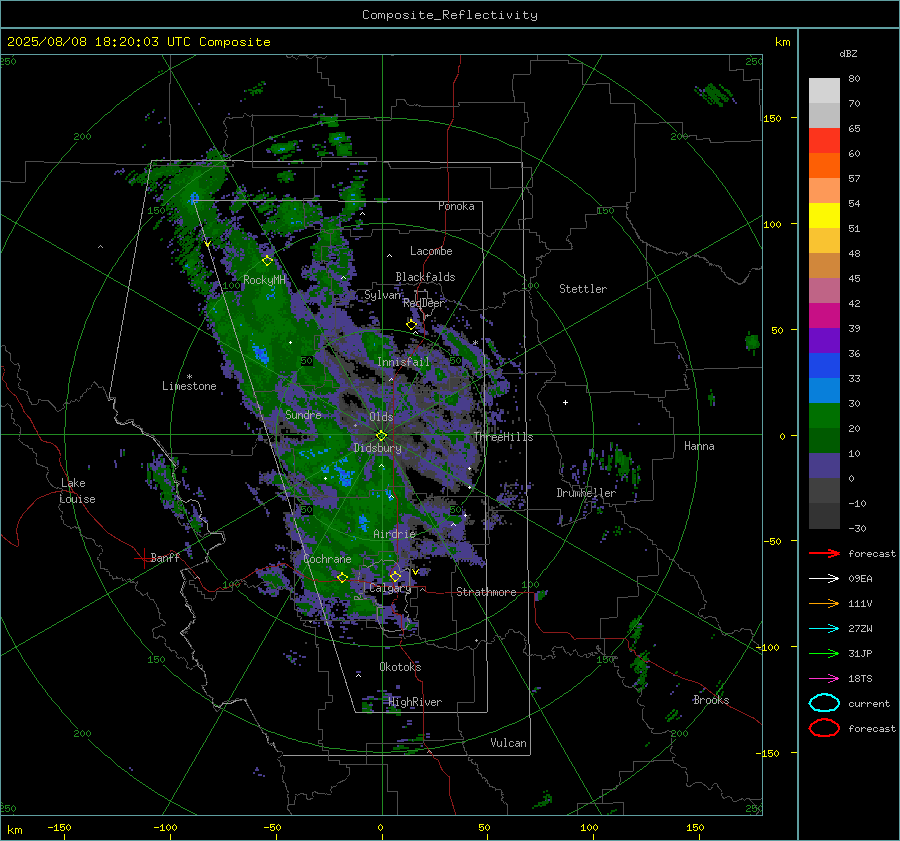Screen dimensions: 900x841
Task: Click the white 09EA arrow icon
Action: [x=824, y=578]
